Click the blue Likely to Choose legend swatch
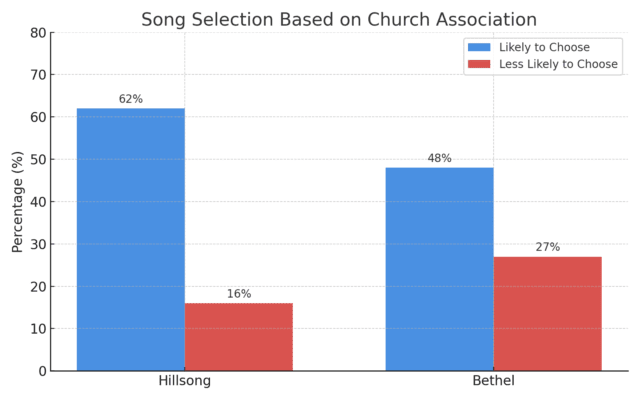This screenshot has height=400, width=640. pos(479,47)
